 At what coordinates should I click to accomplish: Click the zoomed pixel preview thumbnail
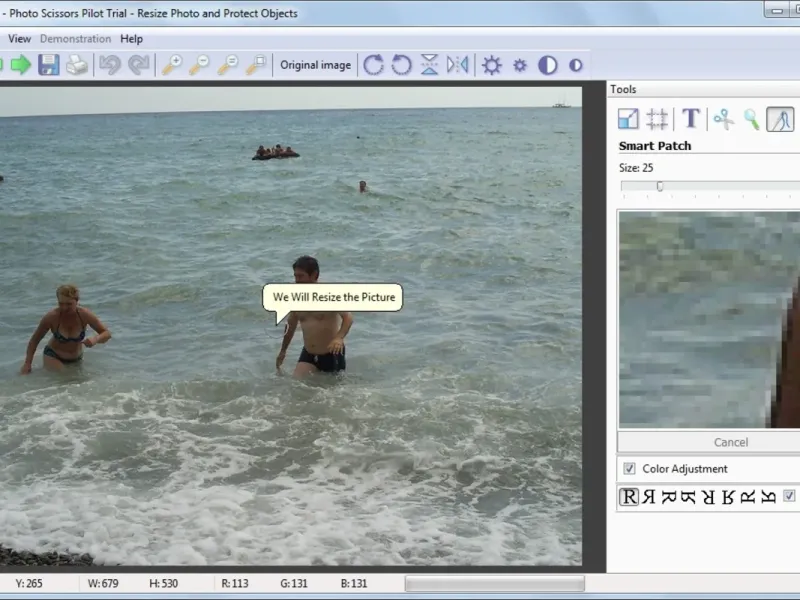(709, 320)
